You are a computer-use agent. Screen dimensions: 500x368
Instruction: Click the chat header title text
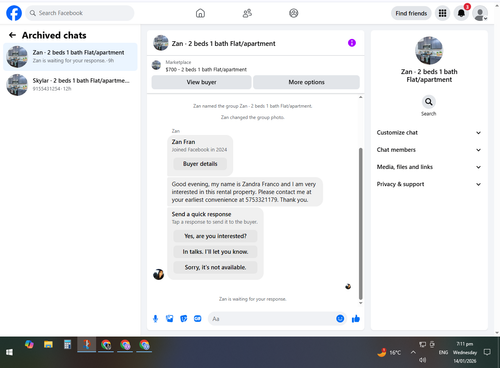pos(223,44)
